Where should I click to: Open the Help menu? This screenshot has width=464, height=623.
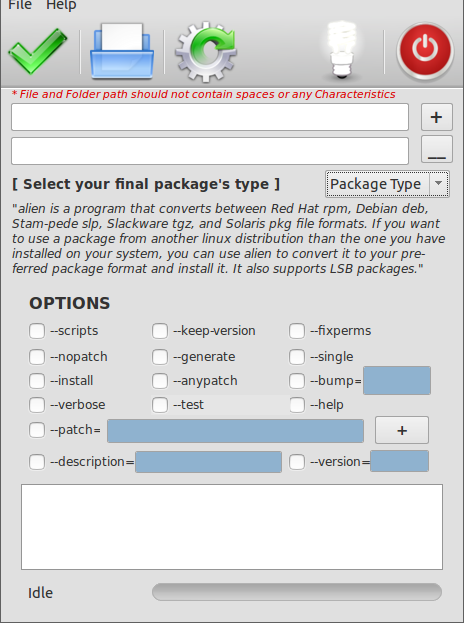click(x=61, y=5)
